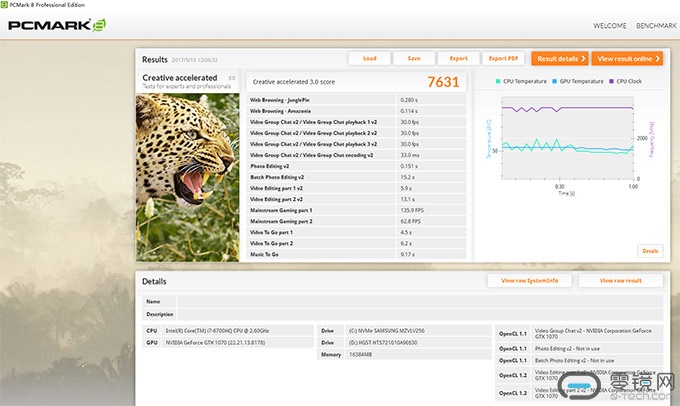Click the HGST drive entry
Image resolution: width=680 pixels, height=406 pixels.
pyautogui.click(x=404, y=343)
